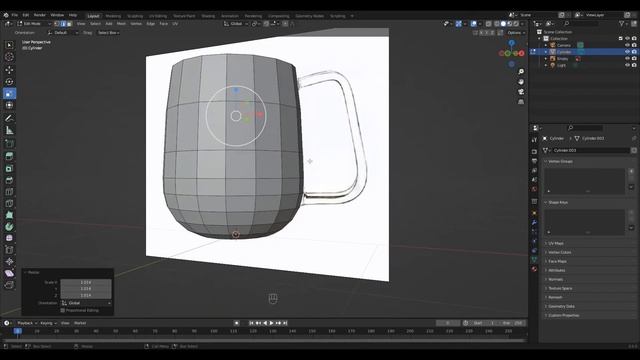Image resolution: width=640 pixels, height=360 pixels.
Task: Hide the Empty object in outliner
Action: (x=627, y=59)
